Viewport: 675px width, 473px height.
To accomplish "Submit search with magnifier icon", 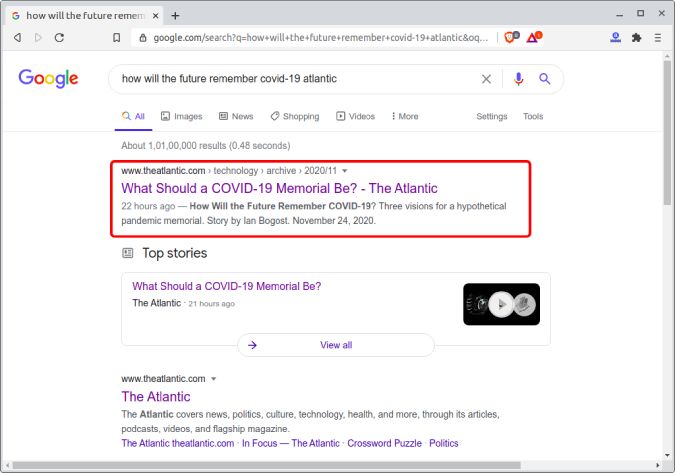I will coord(545,79).
